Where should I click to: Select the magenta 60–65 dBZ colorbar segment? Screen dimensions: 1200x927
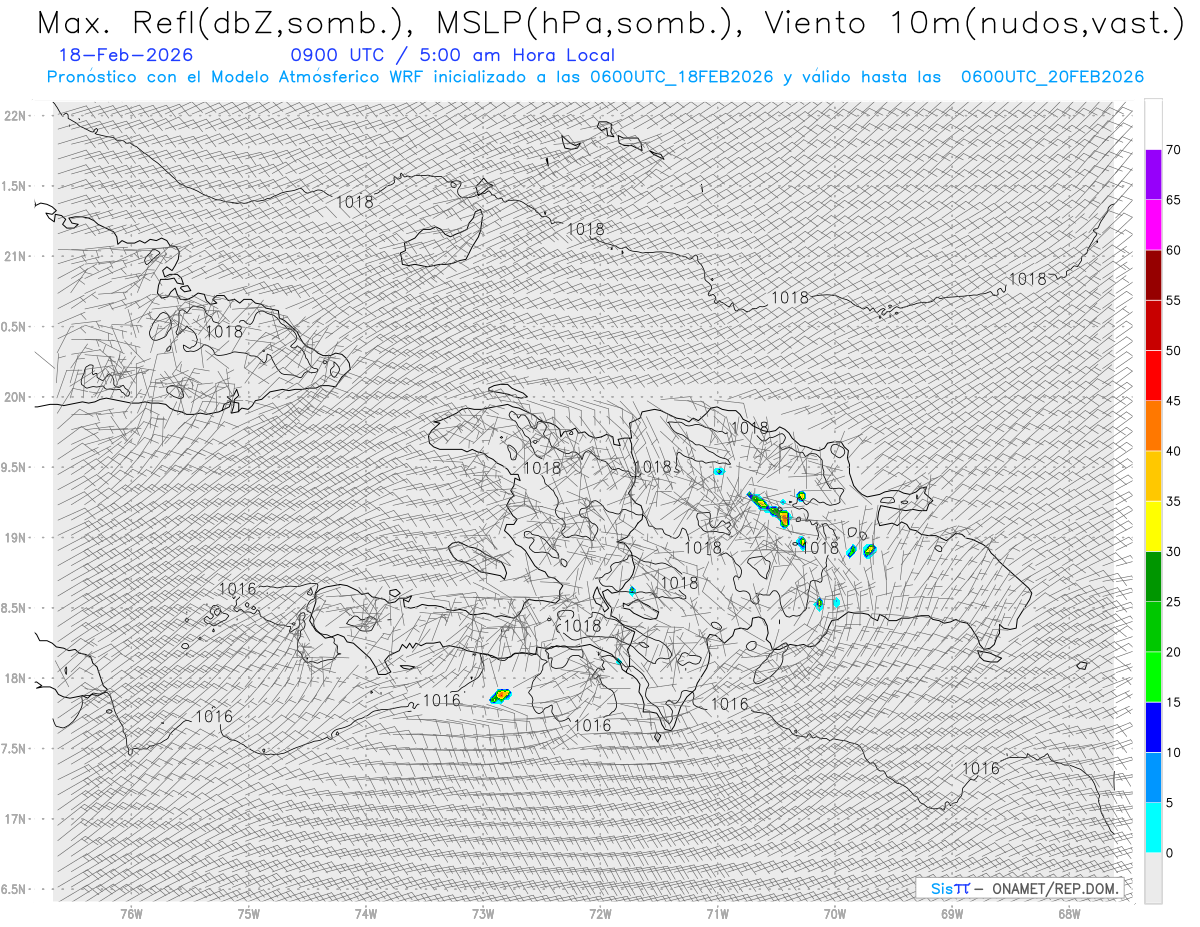coord(1153,225)
